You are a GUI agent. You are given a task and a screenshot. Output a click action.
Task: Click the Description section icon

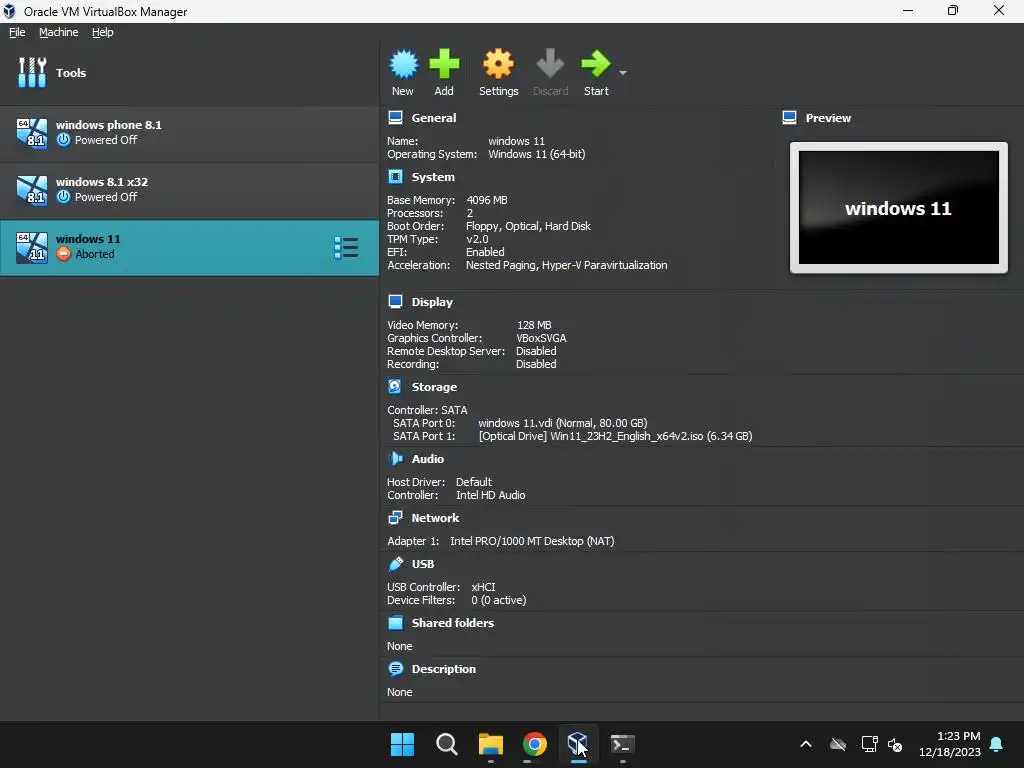coord(395,668)
